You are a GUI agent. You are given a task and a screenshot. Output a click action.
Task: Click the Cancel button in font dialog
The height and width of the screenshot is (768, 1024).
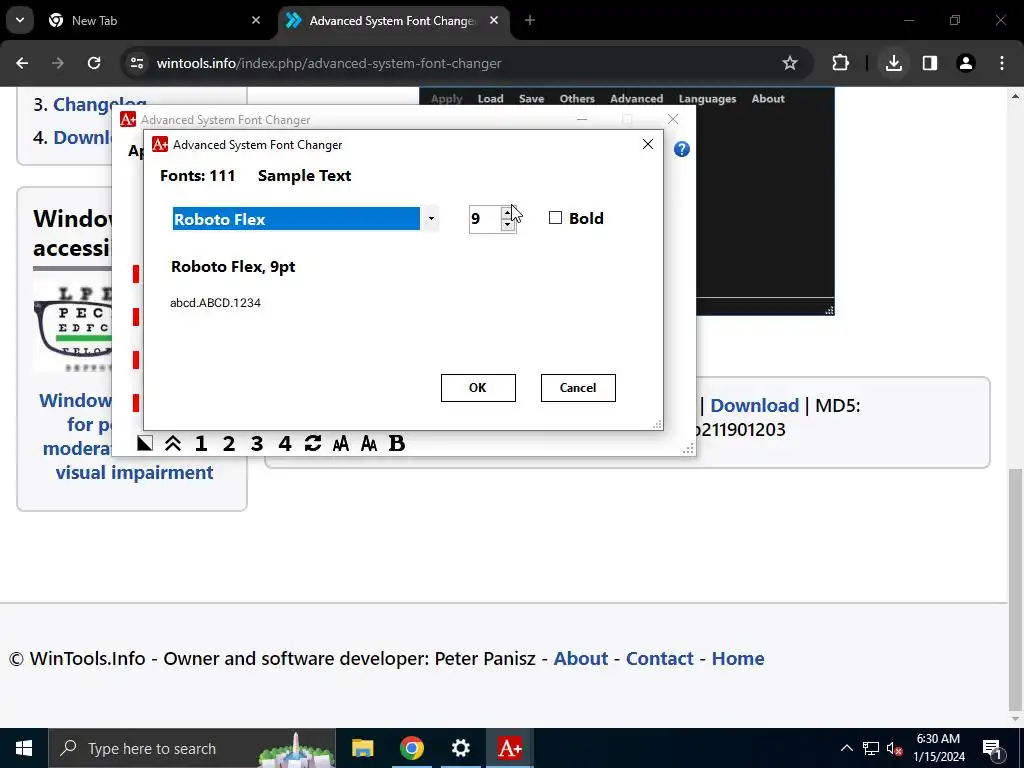pos(578,388)
